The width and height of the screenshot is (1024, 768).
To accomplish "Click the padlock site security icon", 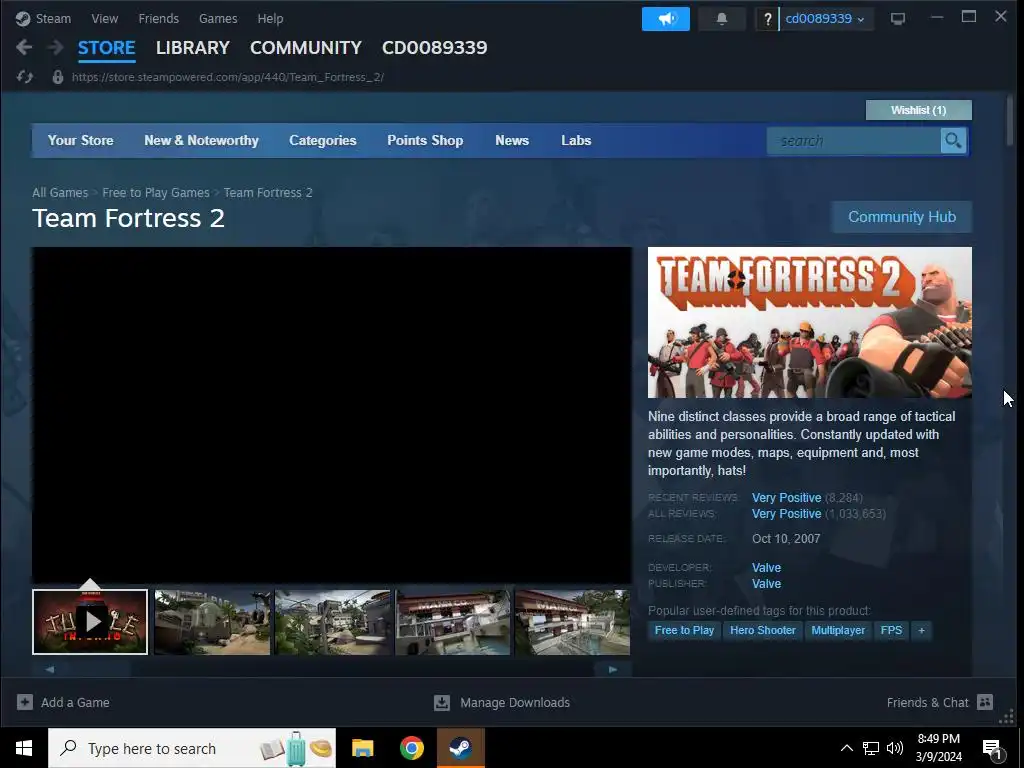I will click(57, 77).
